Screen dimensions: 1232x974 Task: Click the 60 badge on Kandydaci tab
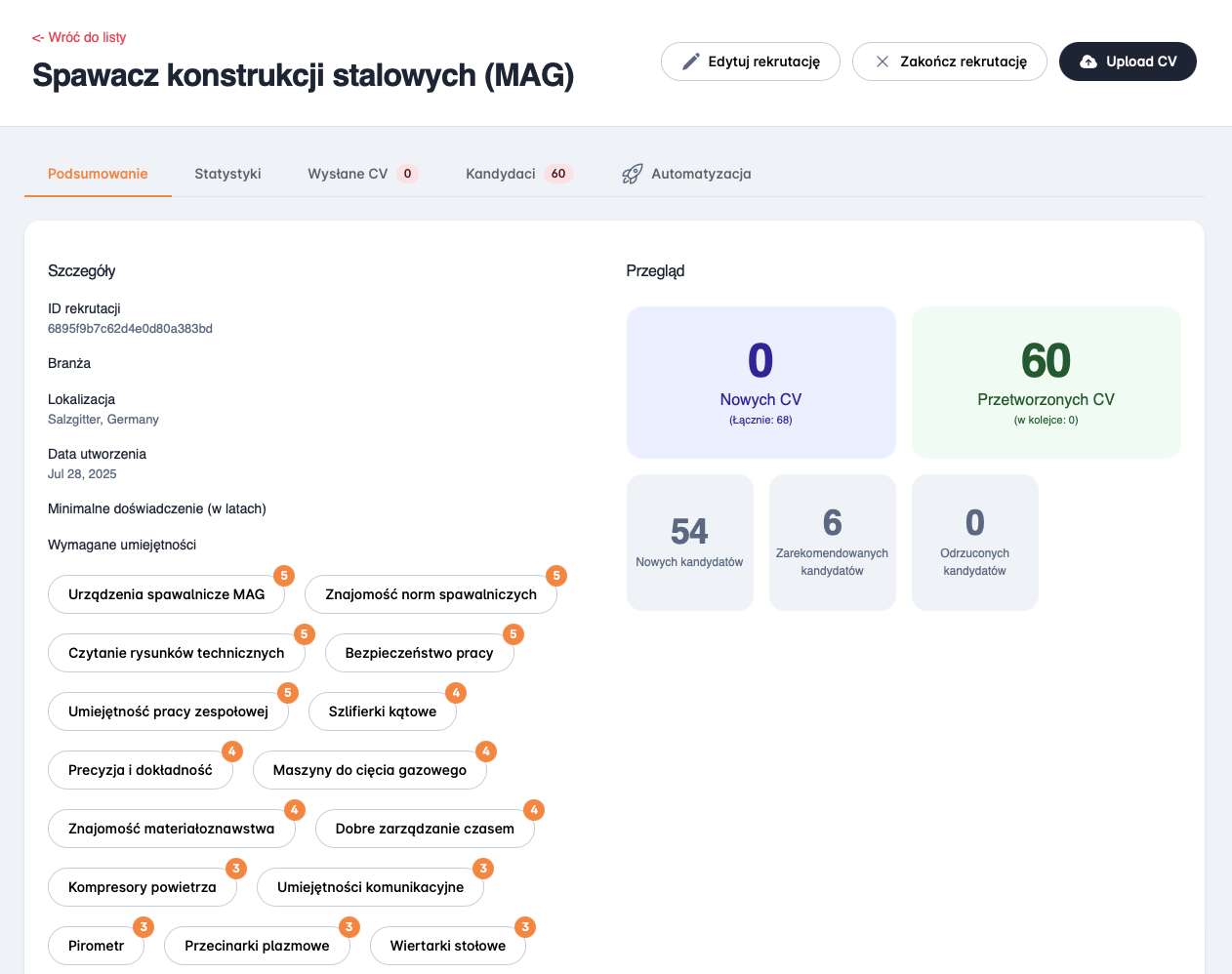point(558,174)
